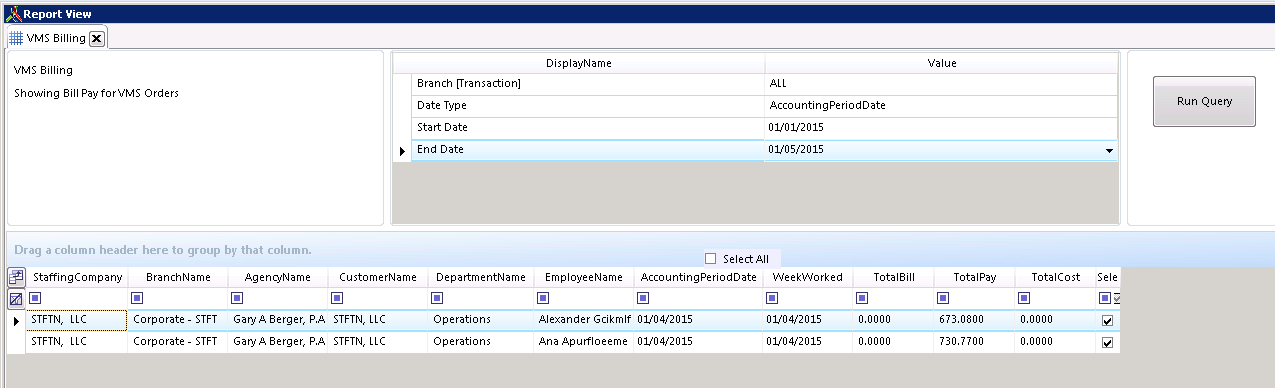Open TotalCost column filter operator icon

coord(1025,298)
